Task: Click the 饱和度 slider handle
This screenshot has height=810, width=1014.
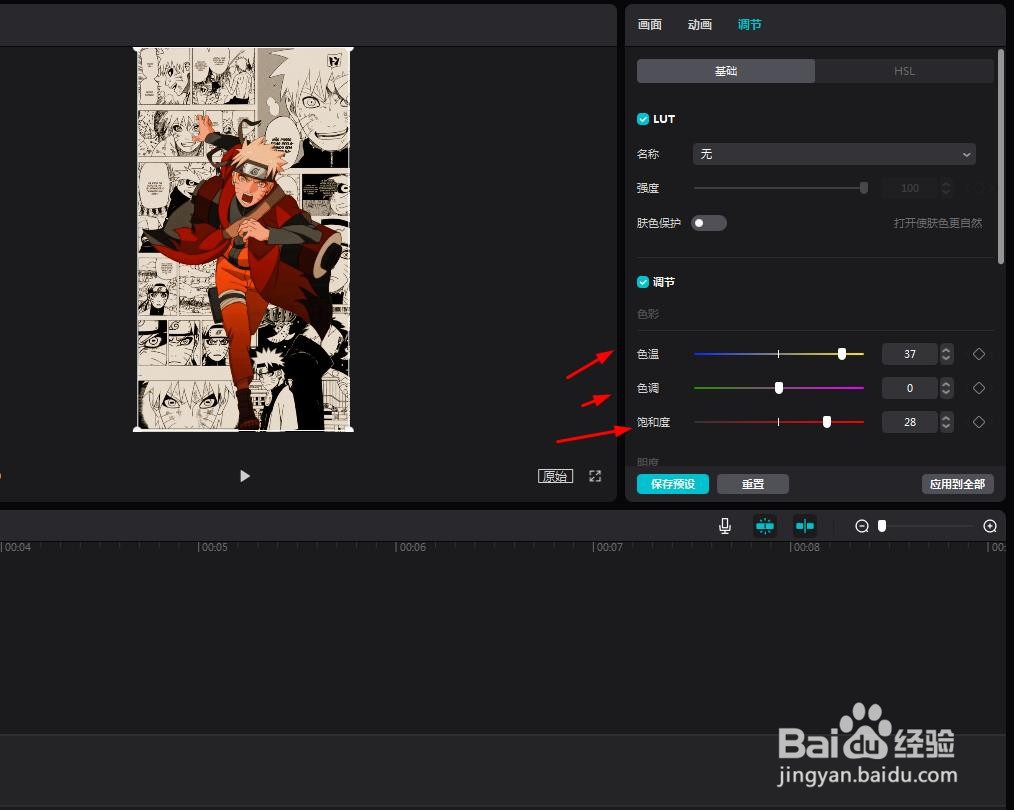Action: click(826, 422)
